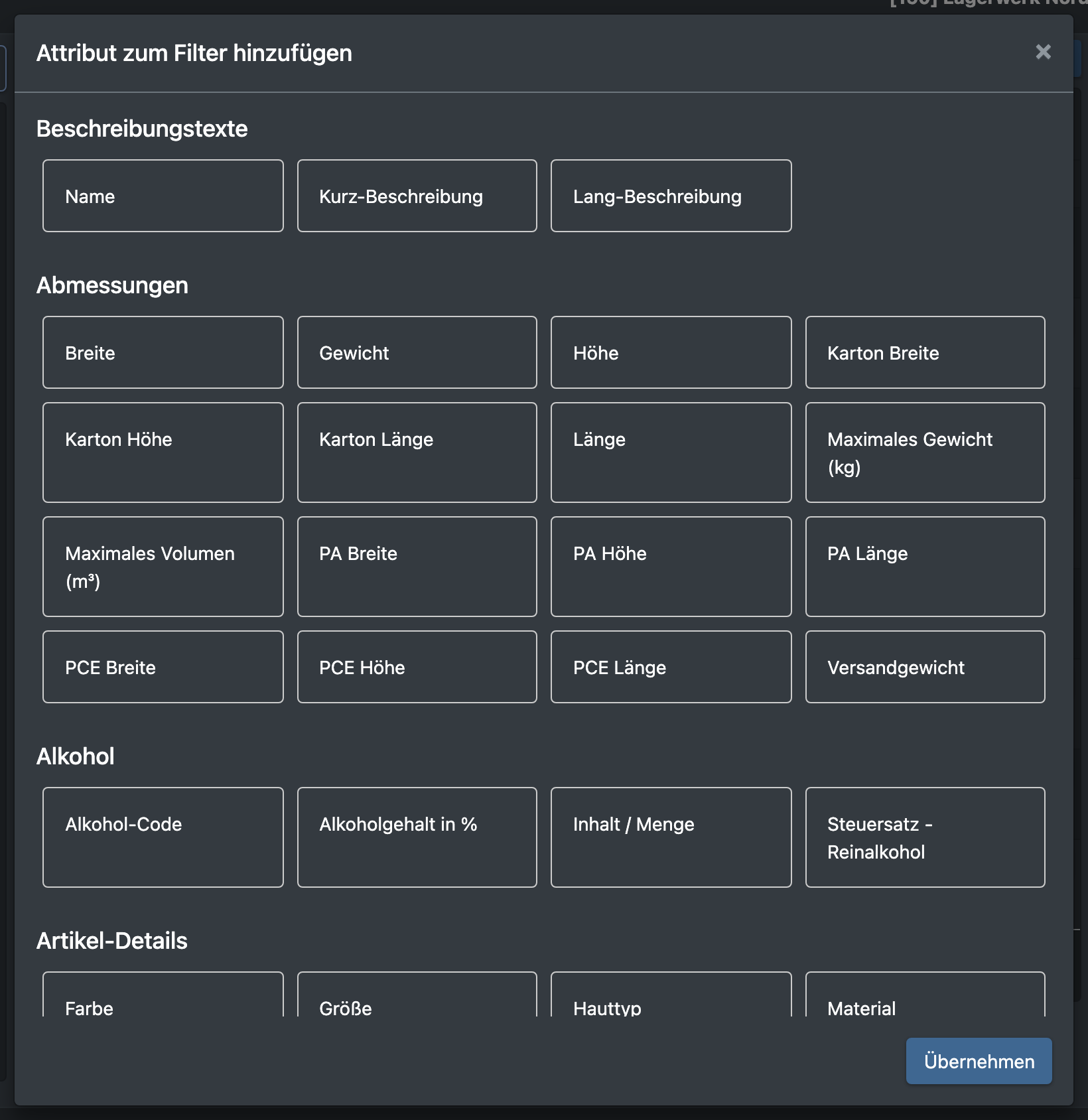Select the Alkohol-Code attribute
Screen dimensions: 1088x1120
pyautogui.click(x=163, y=837)
